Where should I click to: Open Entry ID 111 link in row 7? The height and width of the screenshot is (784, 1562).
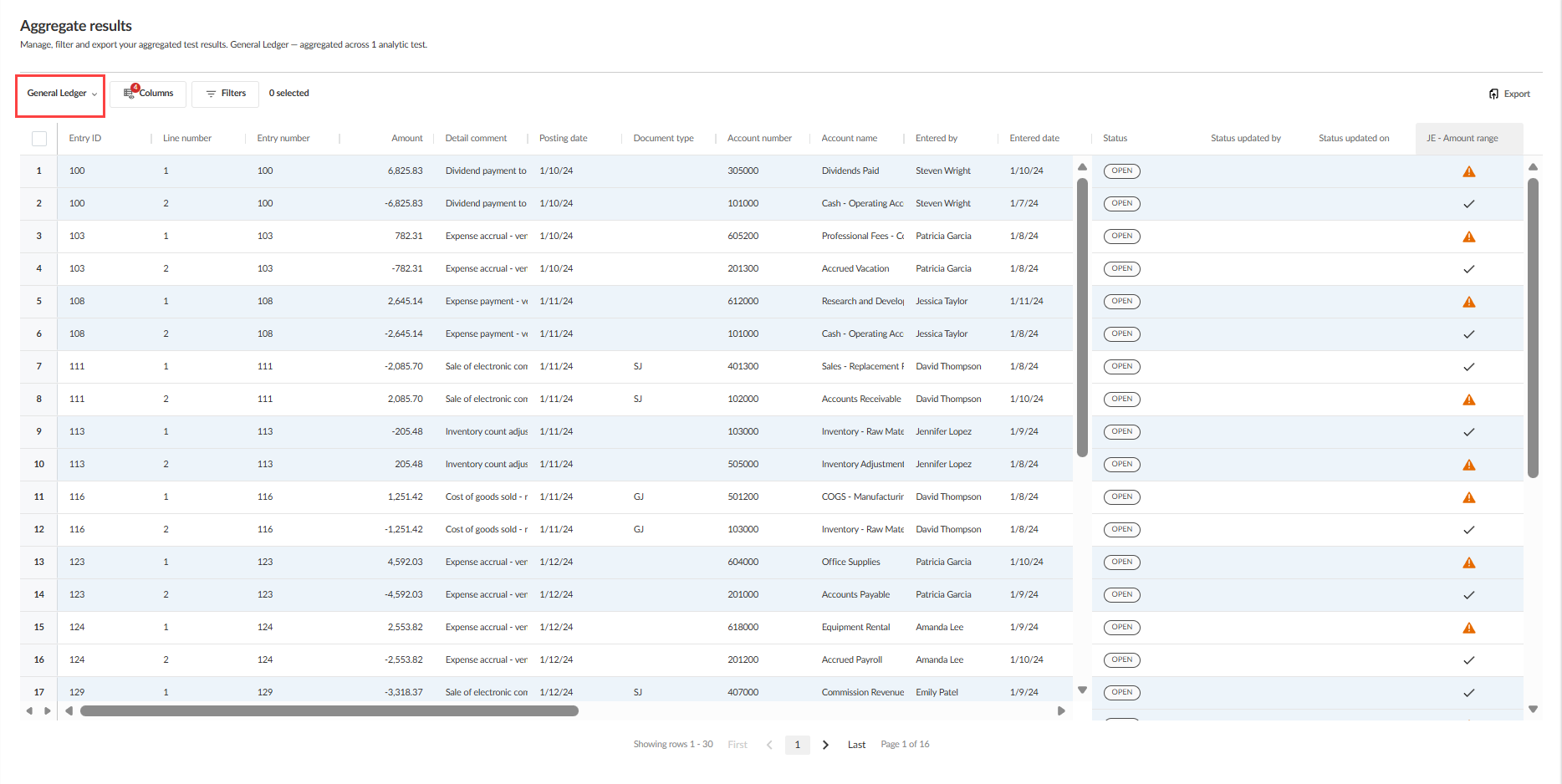click(77, 367)
